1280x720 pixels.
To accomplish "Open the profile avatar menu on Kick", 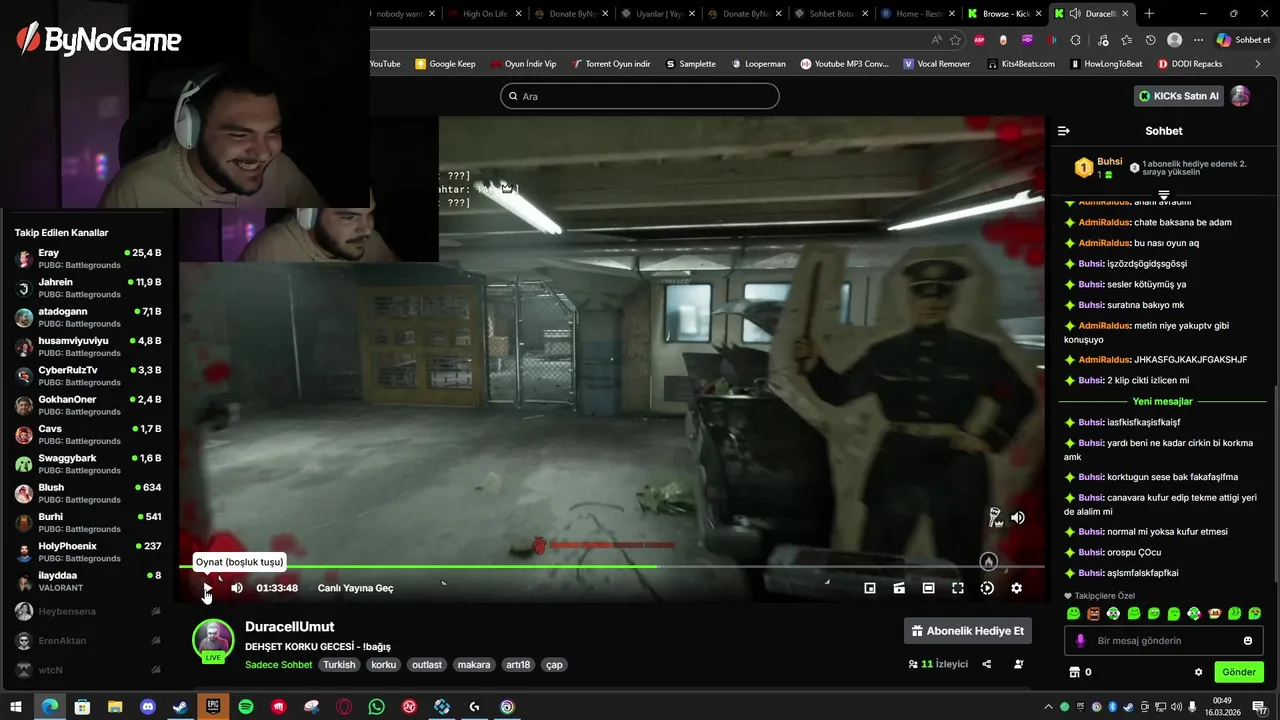I will click(x=1240, y=96).
